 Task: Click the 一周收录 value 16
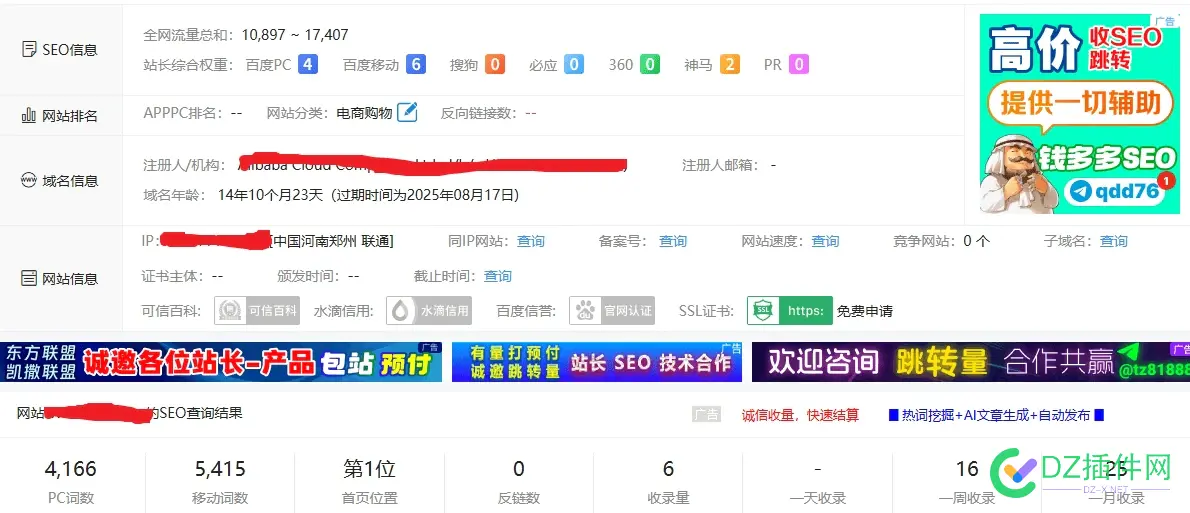click(x=967, y=469)
